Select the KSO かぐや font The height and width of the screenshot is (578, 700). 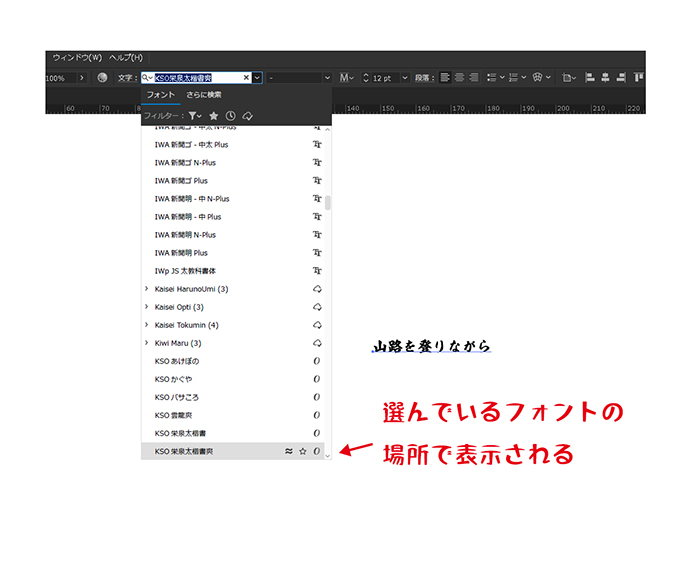pos(176,379)
